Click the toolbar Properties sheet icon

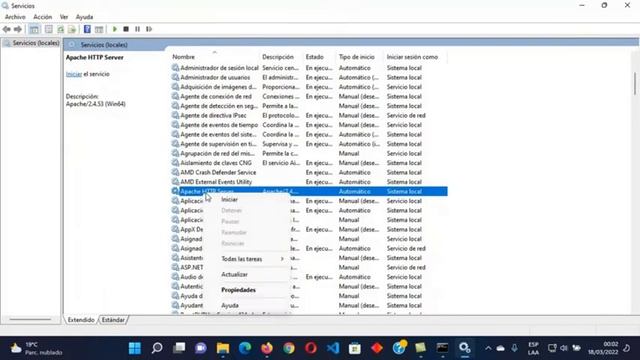click(49, 29)
